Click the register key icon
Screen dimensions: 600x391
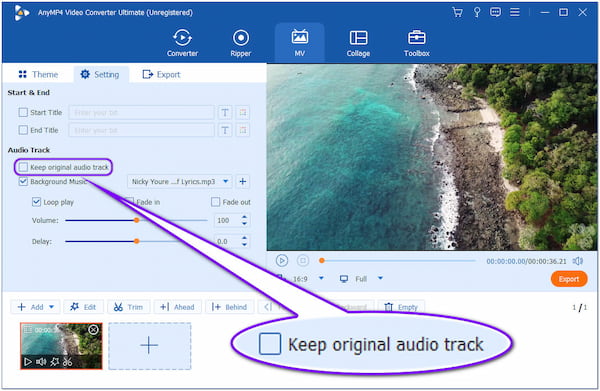(477, 12)
